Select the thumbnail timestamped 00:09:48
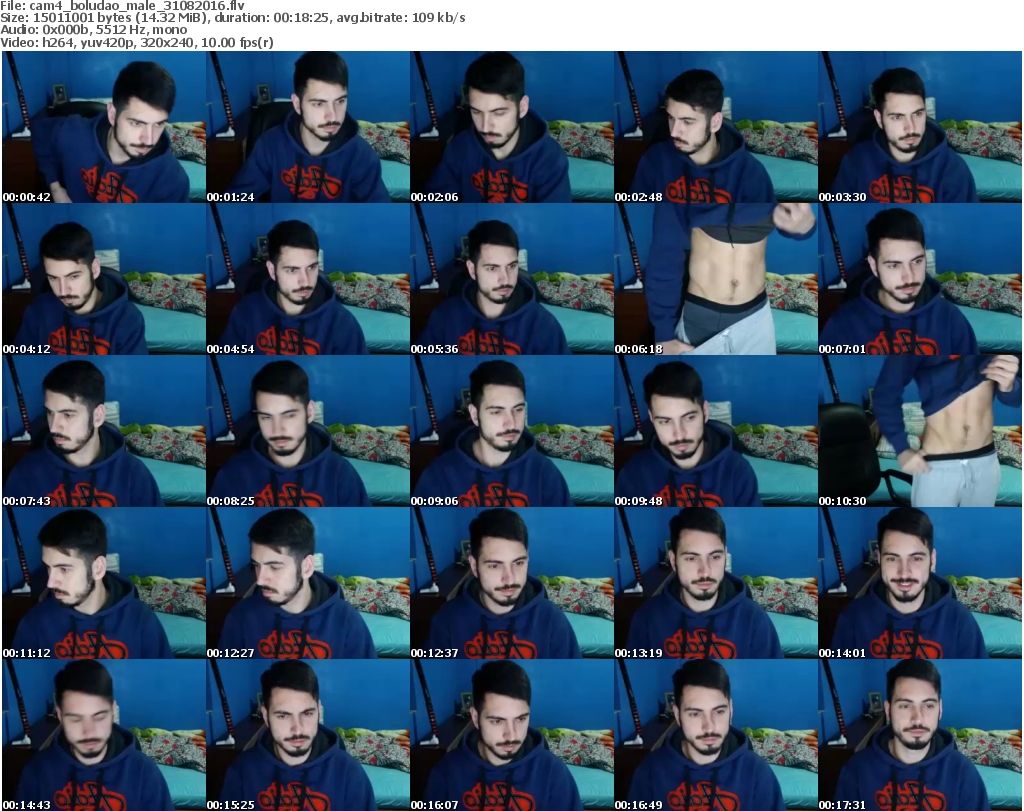Screen dimensions: 1024x811 pos(716,431)
